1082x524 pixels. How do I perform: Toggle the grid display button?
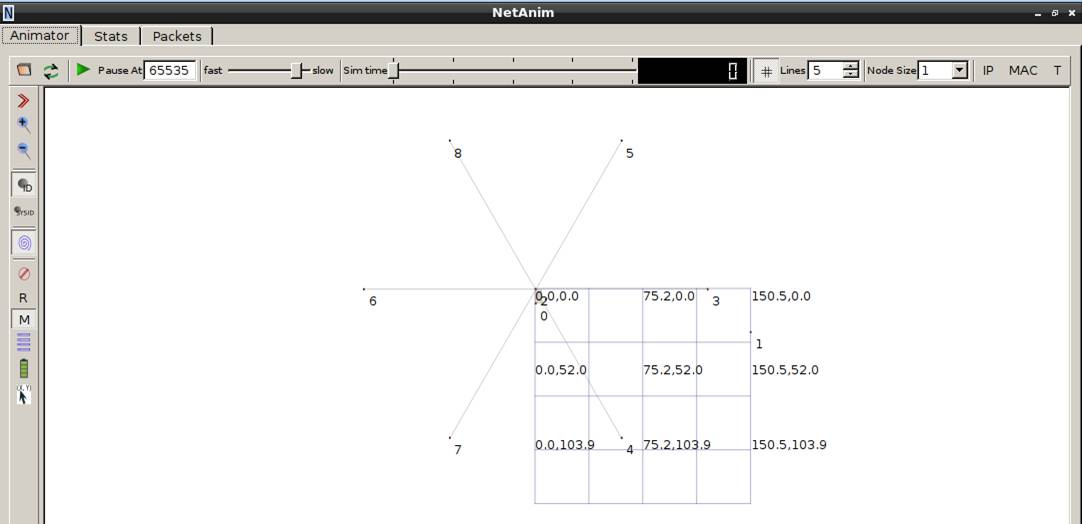(766, 71)
